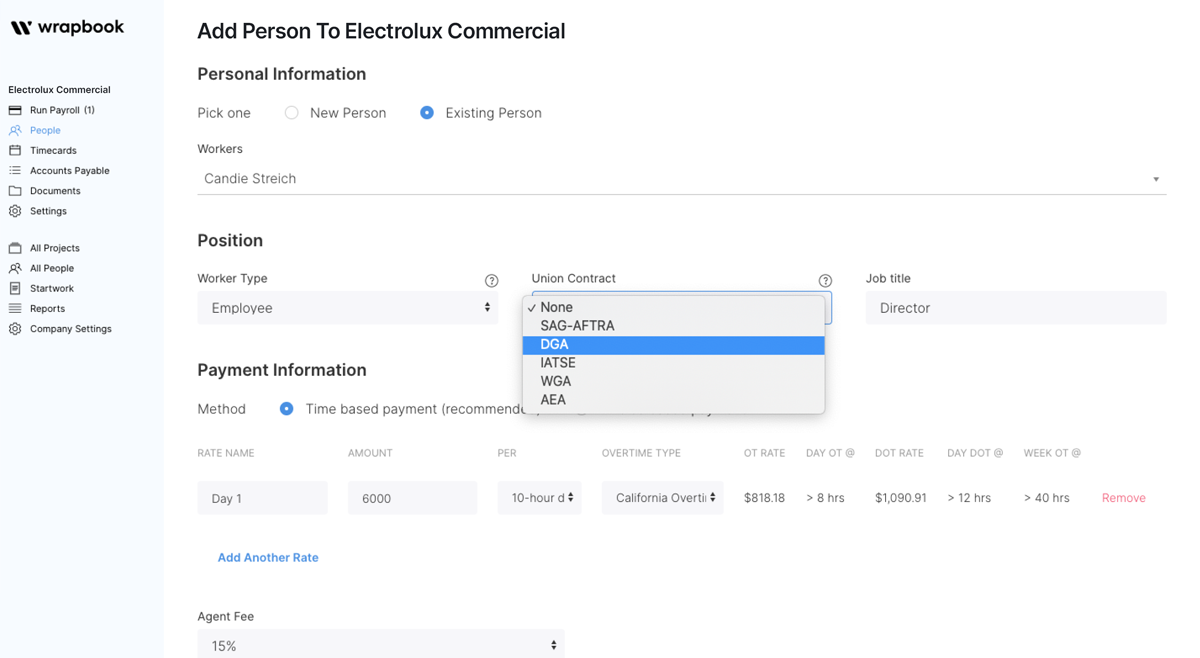Click the Union Contract help icon
The width and height of the screenshot is (1200, 658).
825,281
